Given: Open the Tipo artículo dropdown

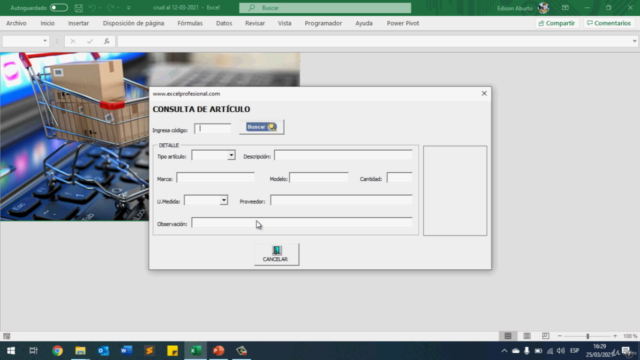Looking at the screenshot, I should click(x=231, y=155).
